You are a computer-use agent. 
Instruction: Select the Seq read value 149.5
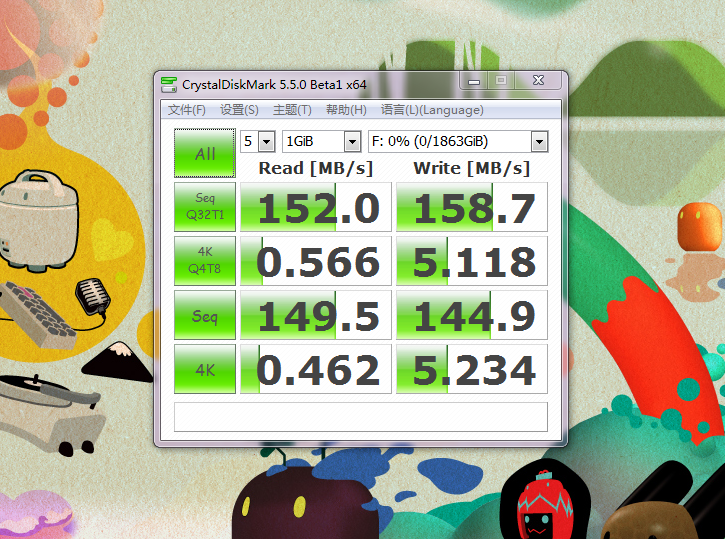pyautogui.click(x=316, y=315)
